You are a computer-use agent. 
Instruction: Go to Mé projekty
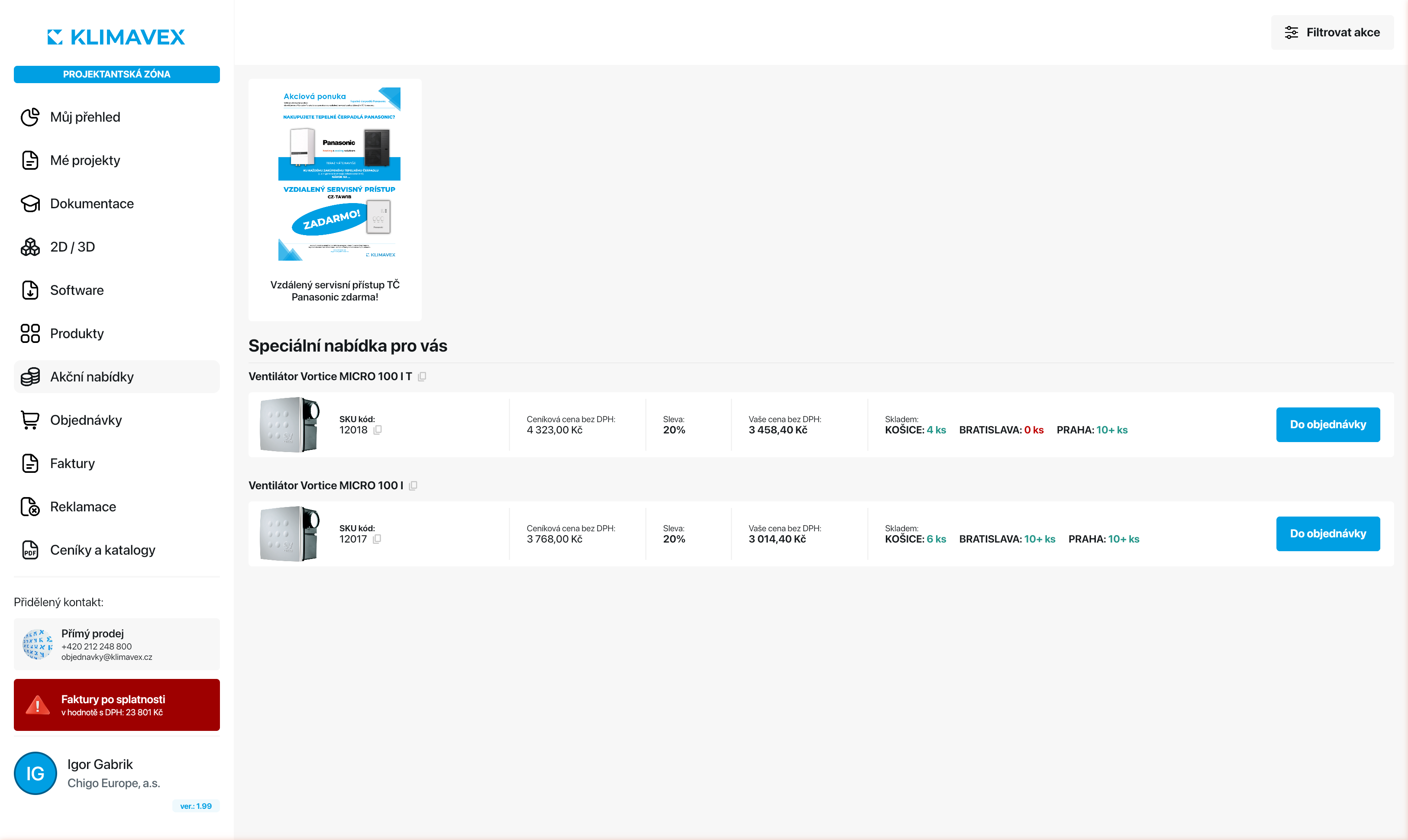tap(116, 160)
